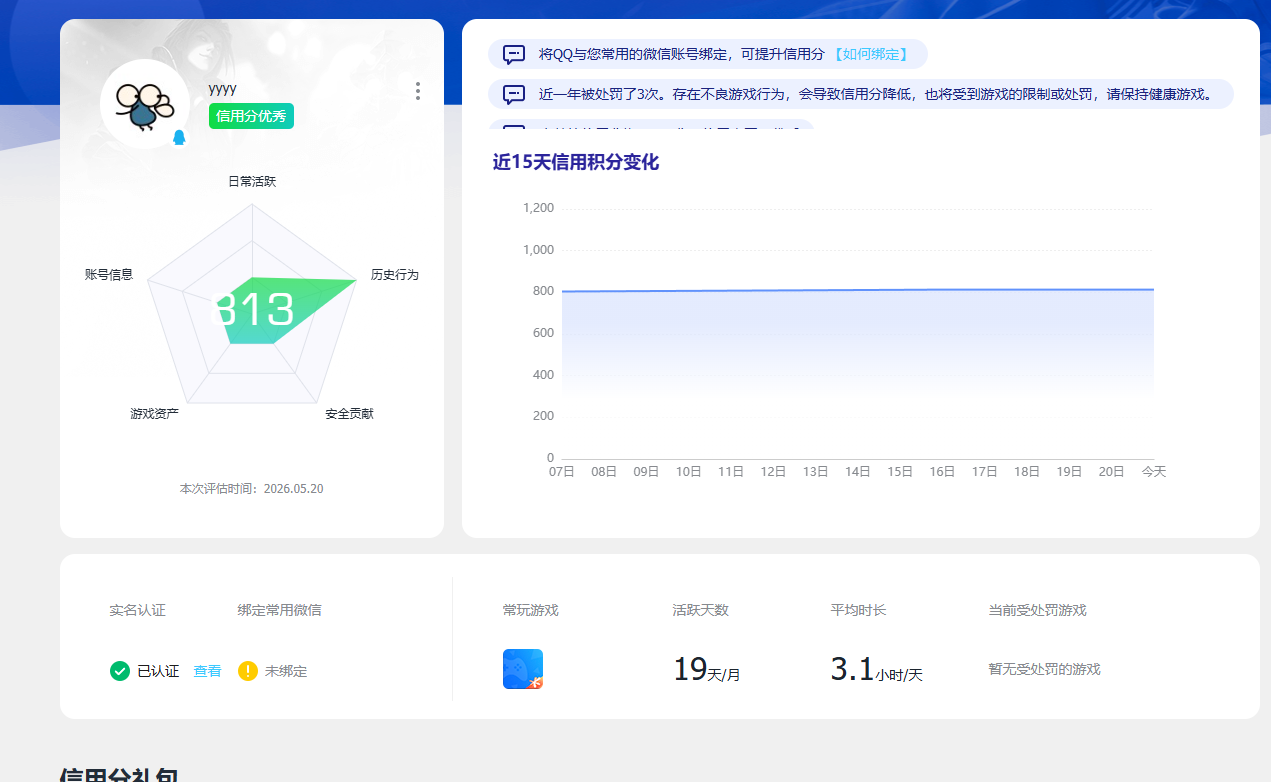
Task: Click the notice about binding QQ with WeChat
Action: point(708,54)
